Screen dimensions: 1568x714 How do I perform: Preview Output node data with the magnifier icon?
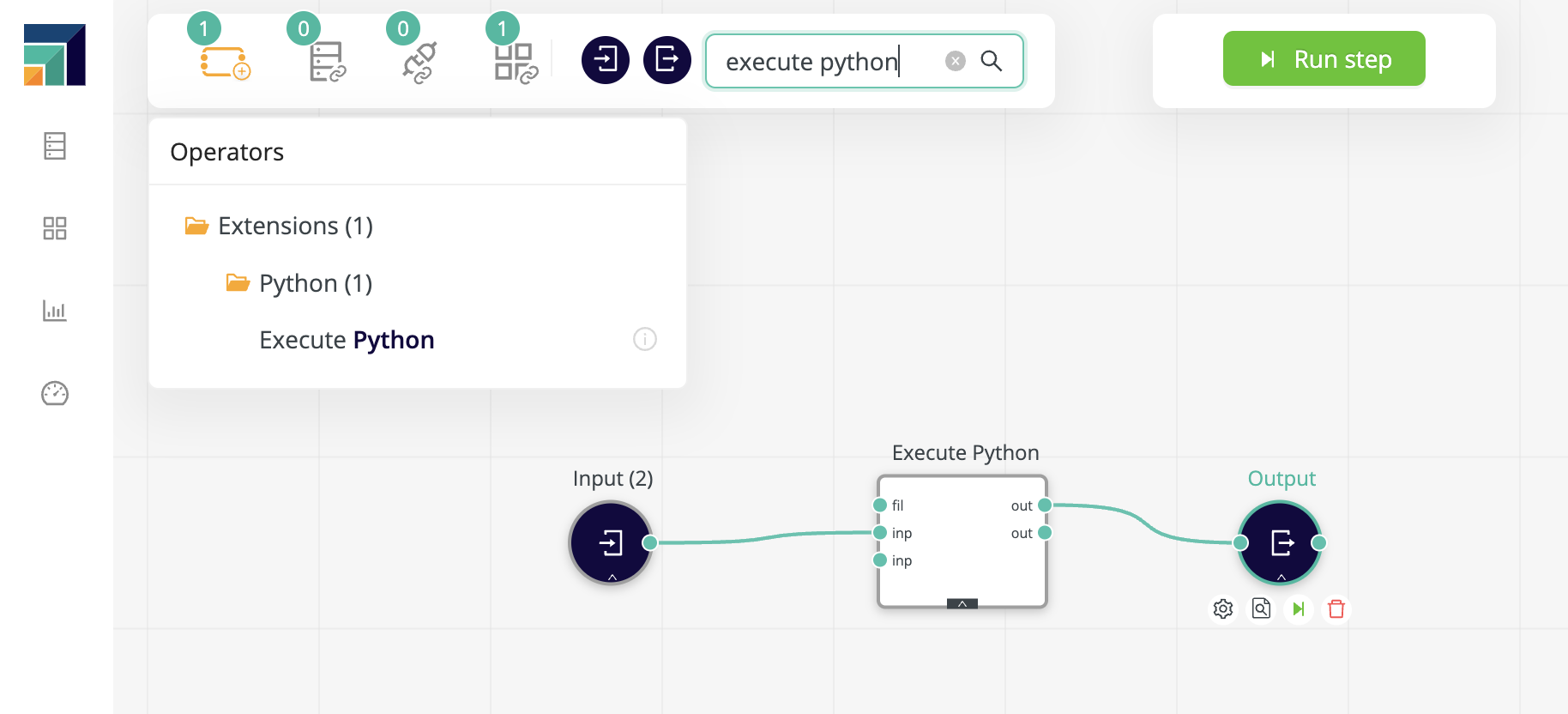(x=1261, y=609)
